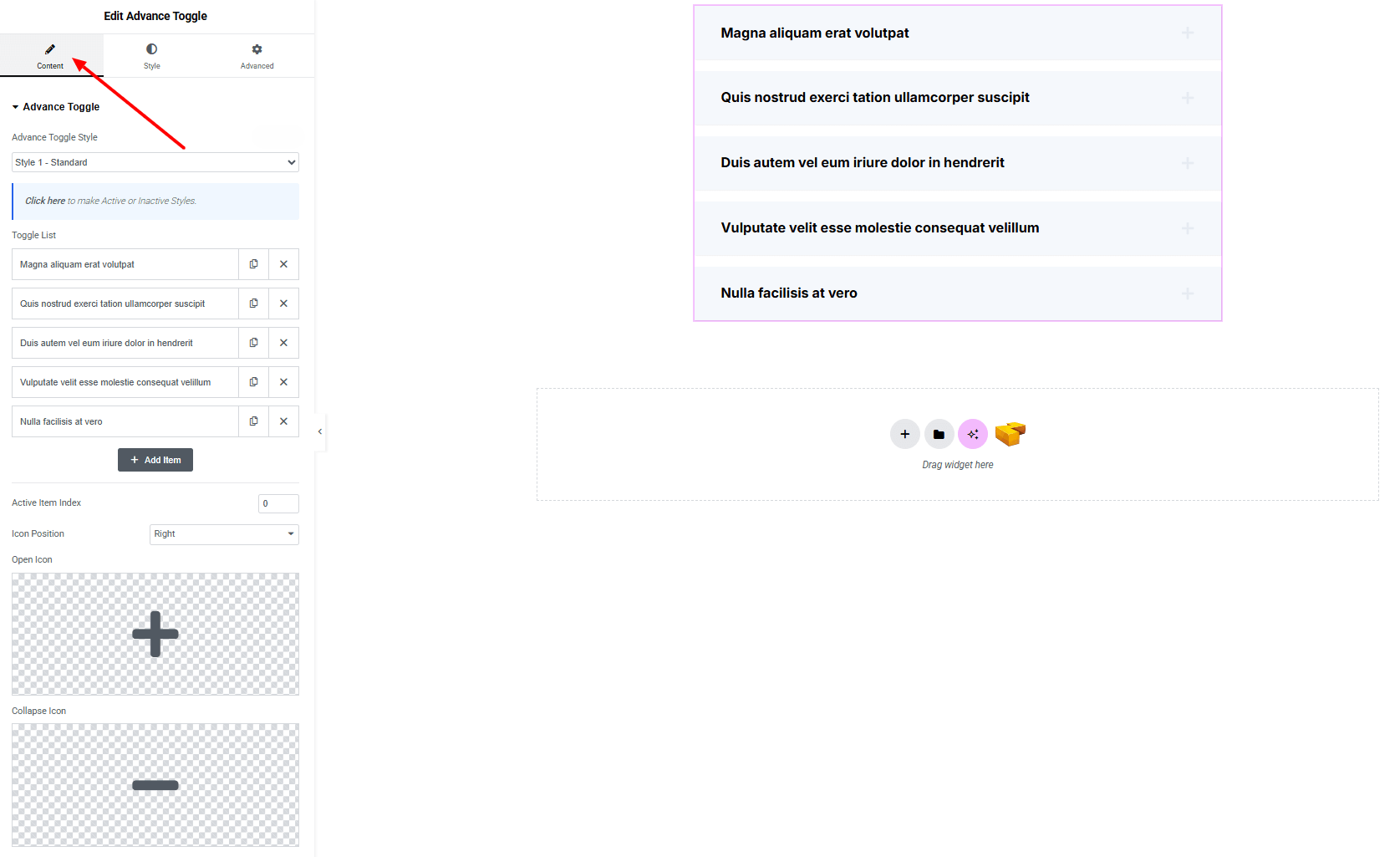Image resolution: width=1400 pixels, height=857 pixels.
Task: Open the template library folder icon
Action: pyautogui.click(x=939, y=435)
